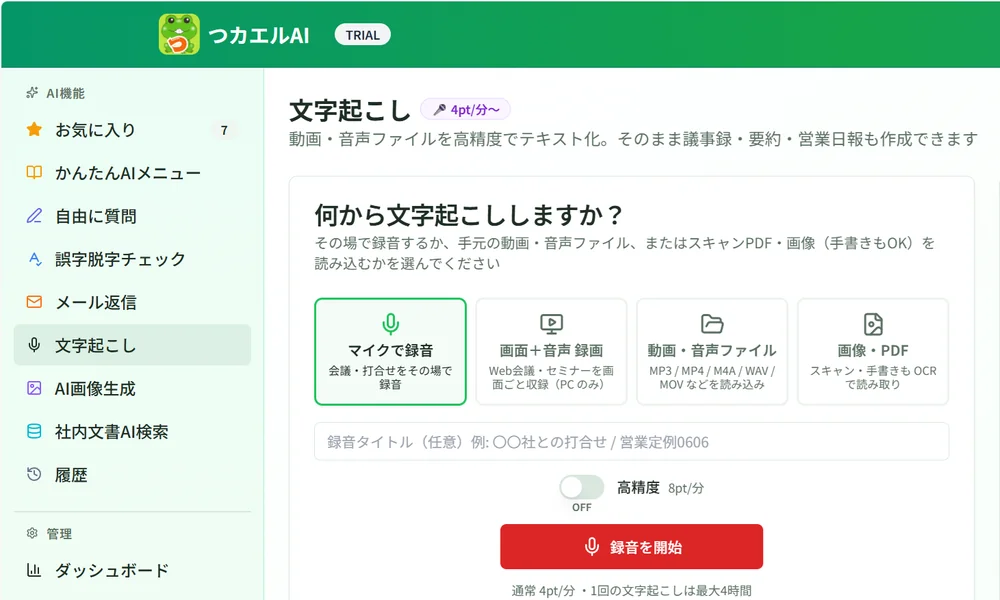Open 誤字脱字チェック spell-check icon
1000x600 pixels.
(34, 259)
